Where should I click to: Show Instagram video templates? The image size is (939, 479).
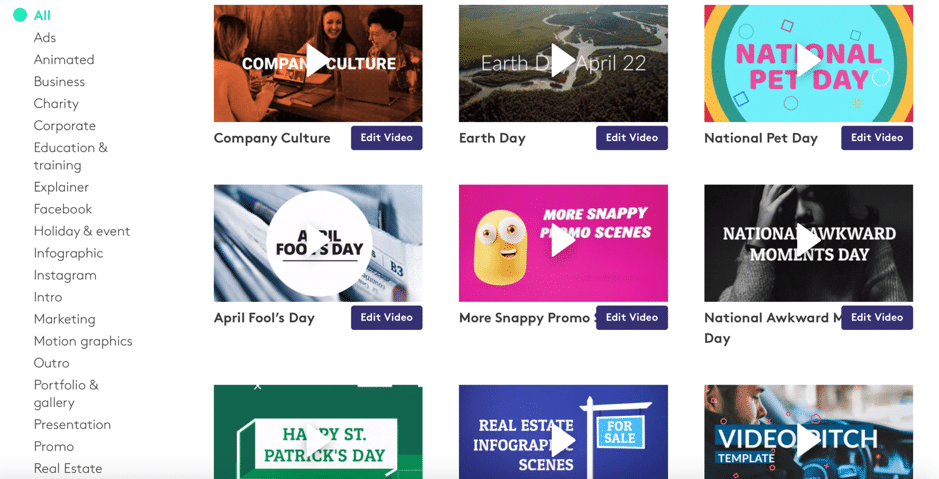coord(65,275)
